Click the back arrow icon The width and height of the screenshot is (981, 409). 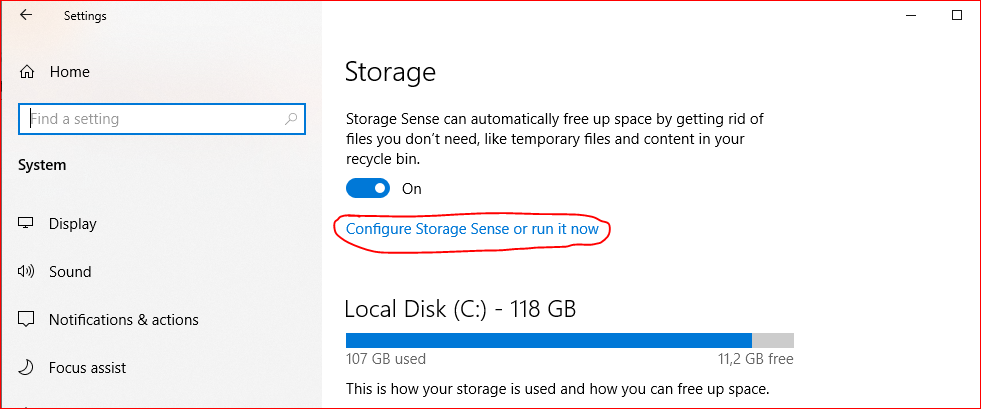click(26, 15)
